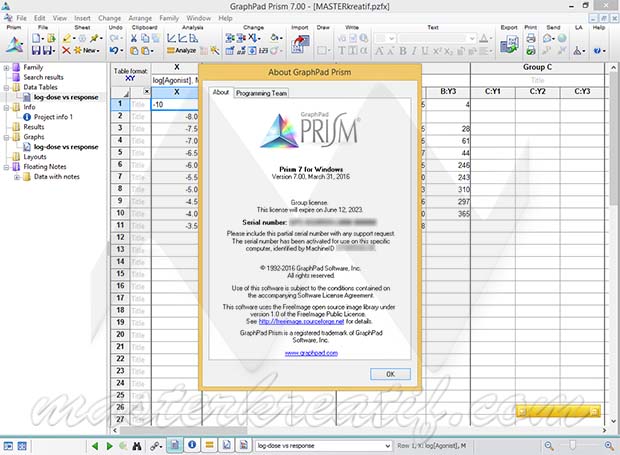Open the File menu
Image resolution: width=620 pixels, height=455 pixels.
click(21, 18)
